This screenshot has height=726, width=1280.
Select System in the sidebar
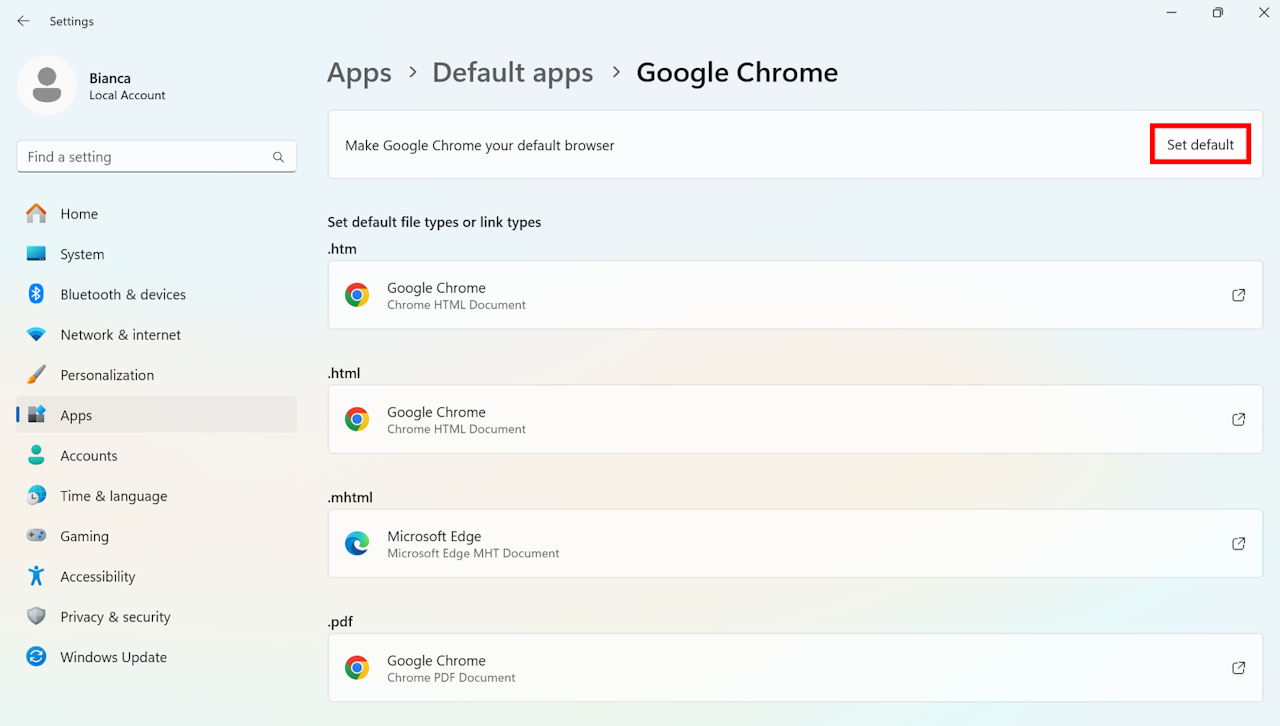pos(82,254)
